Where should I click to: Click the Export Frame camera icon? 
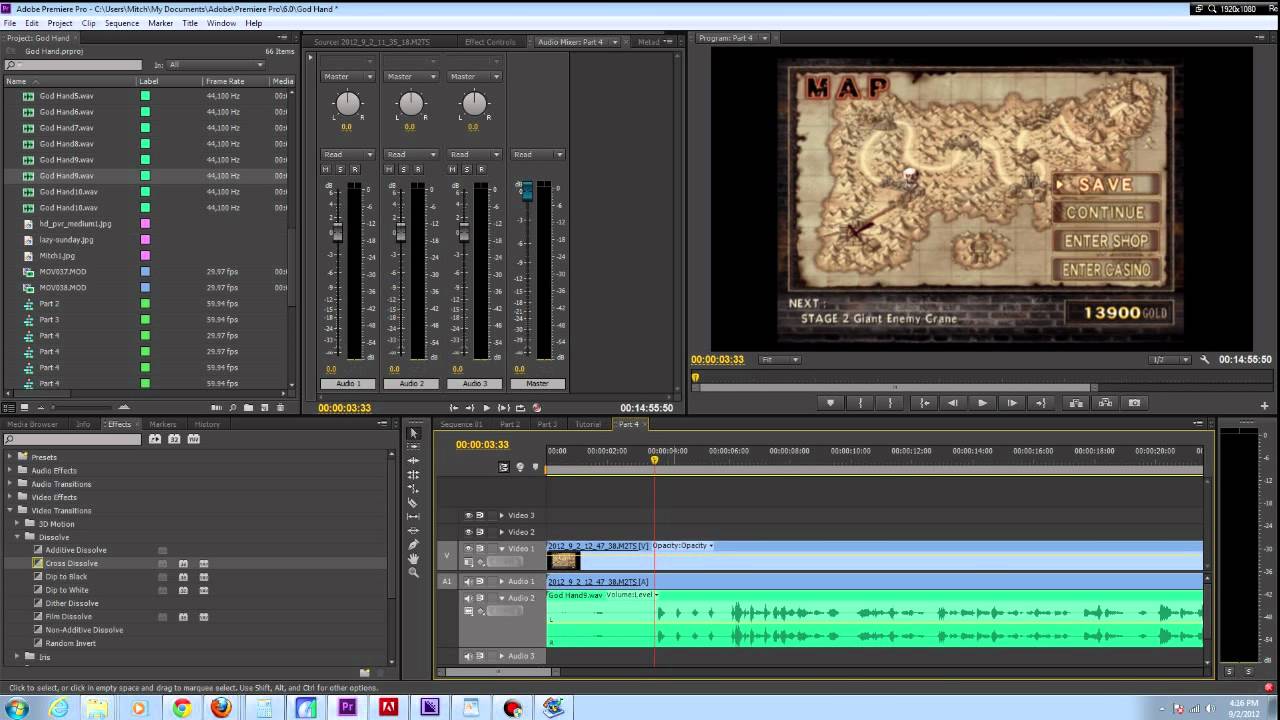pyautogui.click(x=1134, y=403)
